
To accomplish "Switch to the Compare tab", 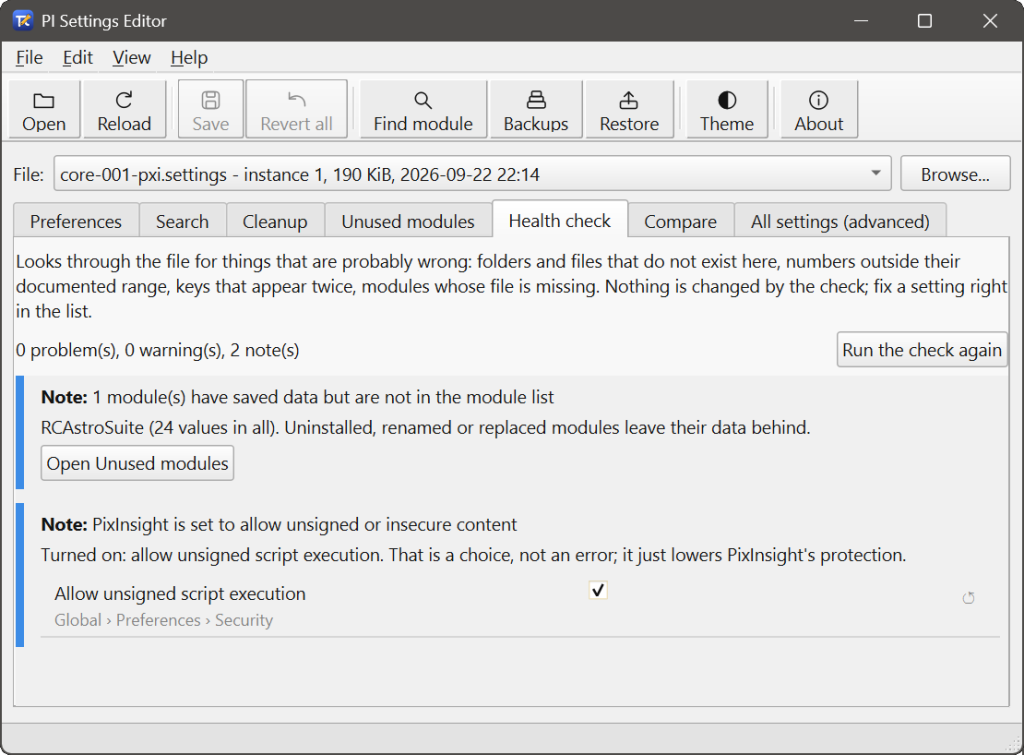I will (680, 221).
